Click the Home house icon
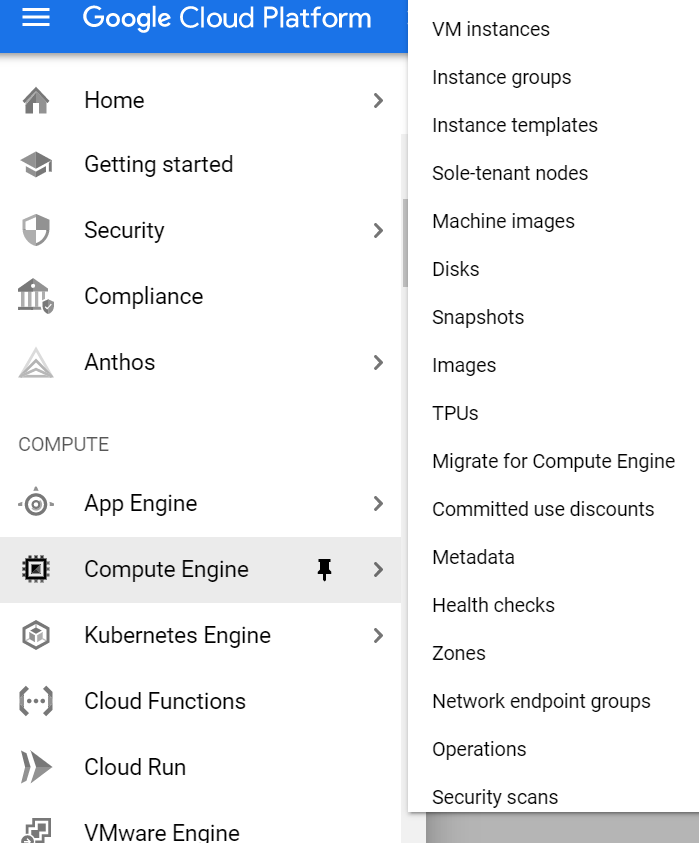The image size is (699, 843). [x=36, y=100]
